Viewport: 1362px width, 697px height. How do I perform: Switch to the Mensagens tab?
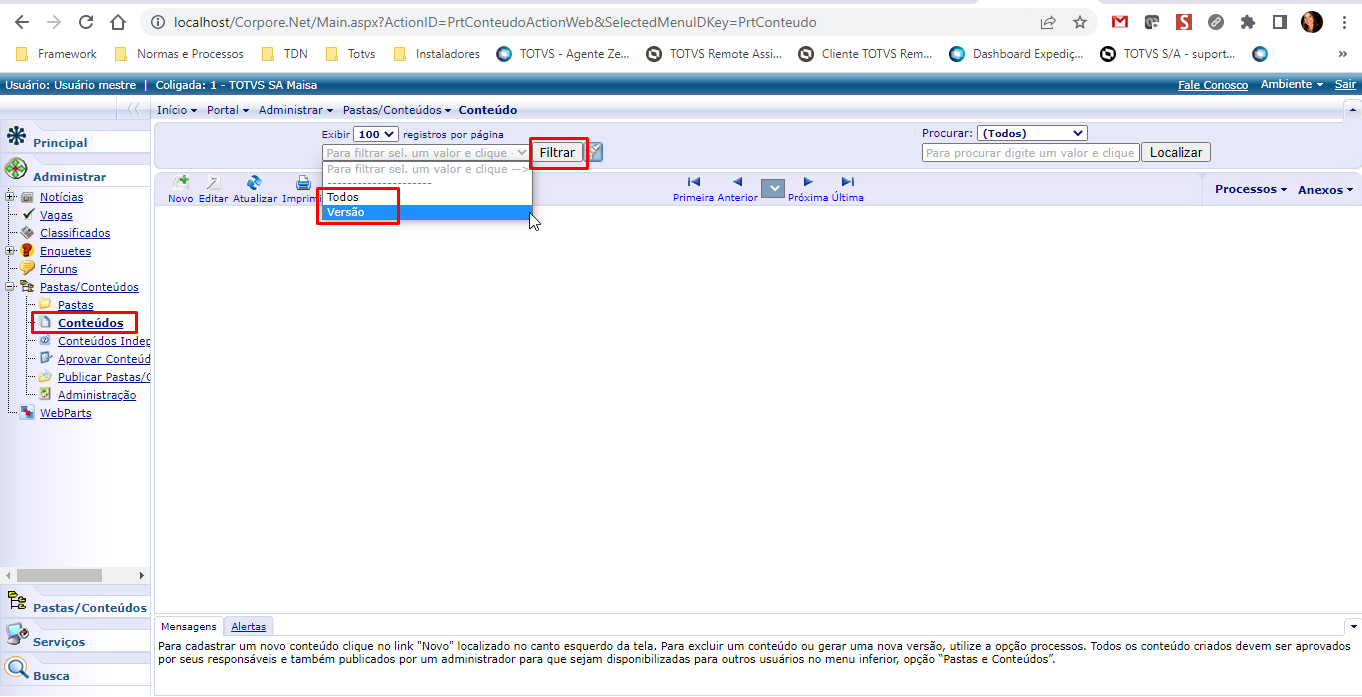189,626
